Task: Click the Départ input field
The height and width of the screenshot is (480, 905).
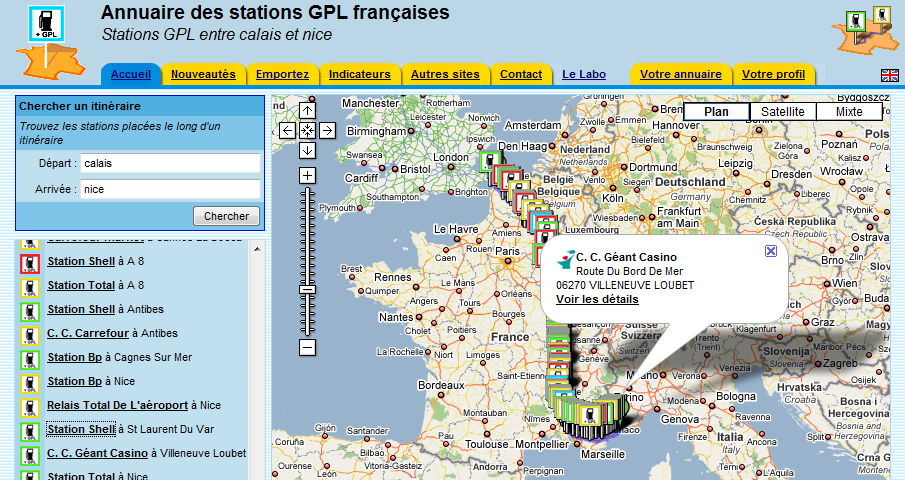Action: [x=170, y=163]
